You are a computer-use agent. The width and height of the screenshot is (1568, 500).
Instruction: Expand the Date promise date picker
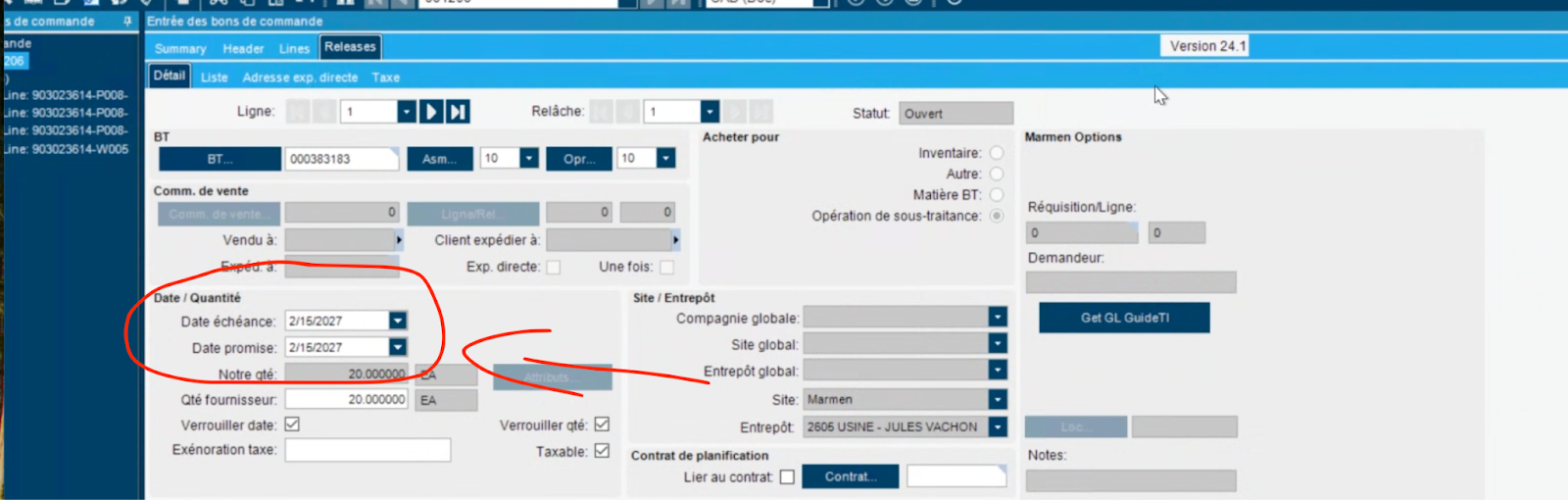point(398,347)
